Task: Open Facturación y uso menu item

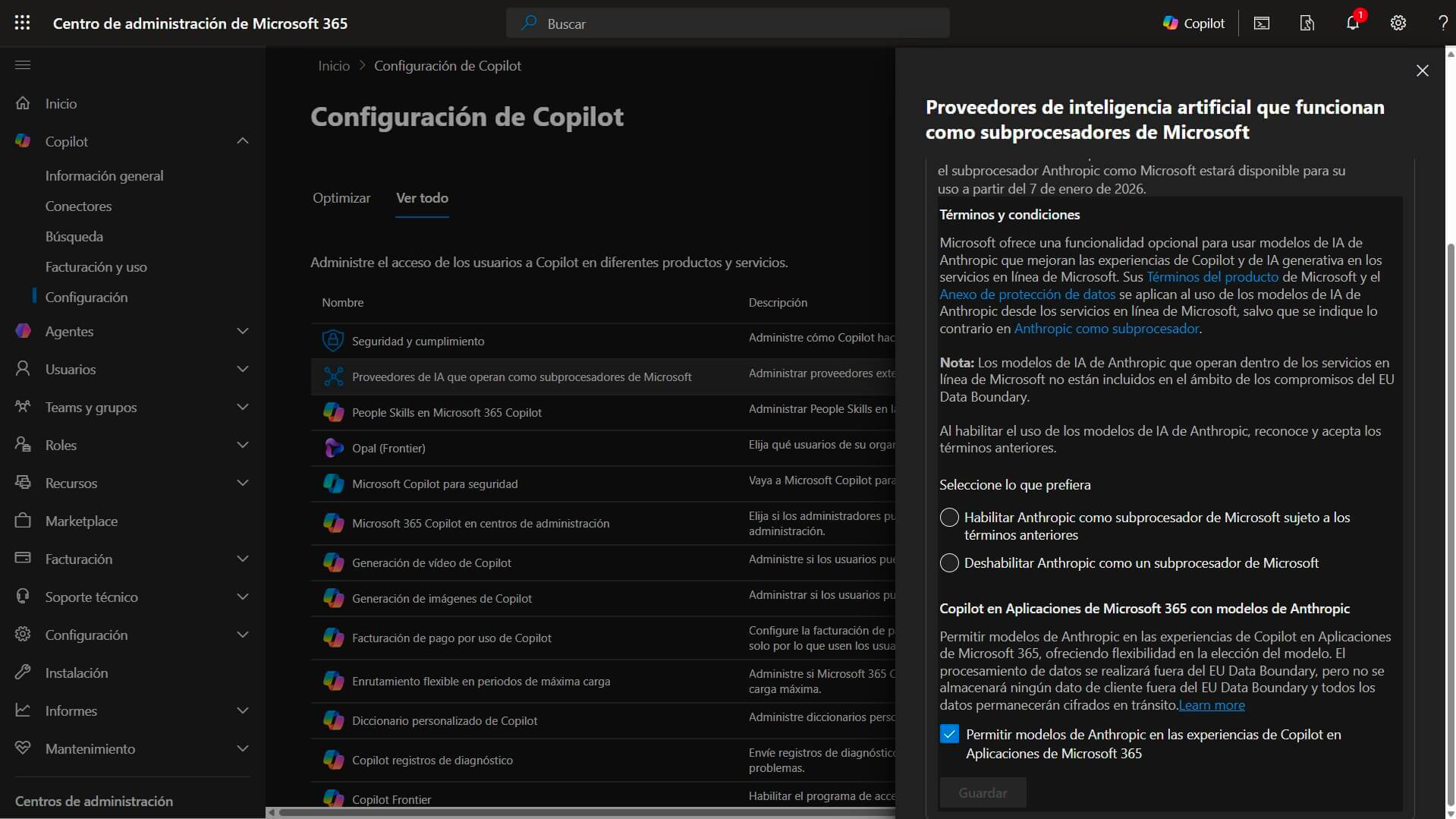Action: tap(96, 267)
